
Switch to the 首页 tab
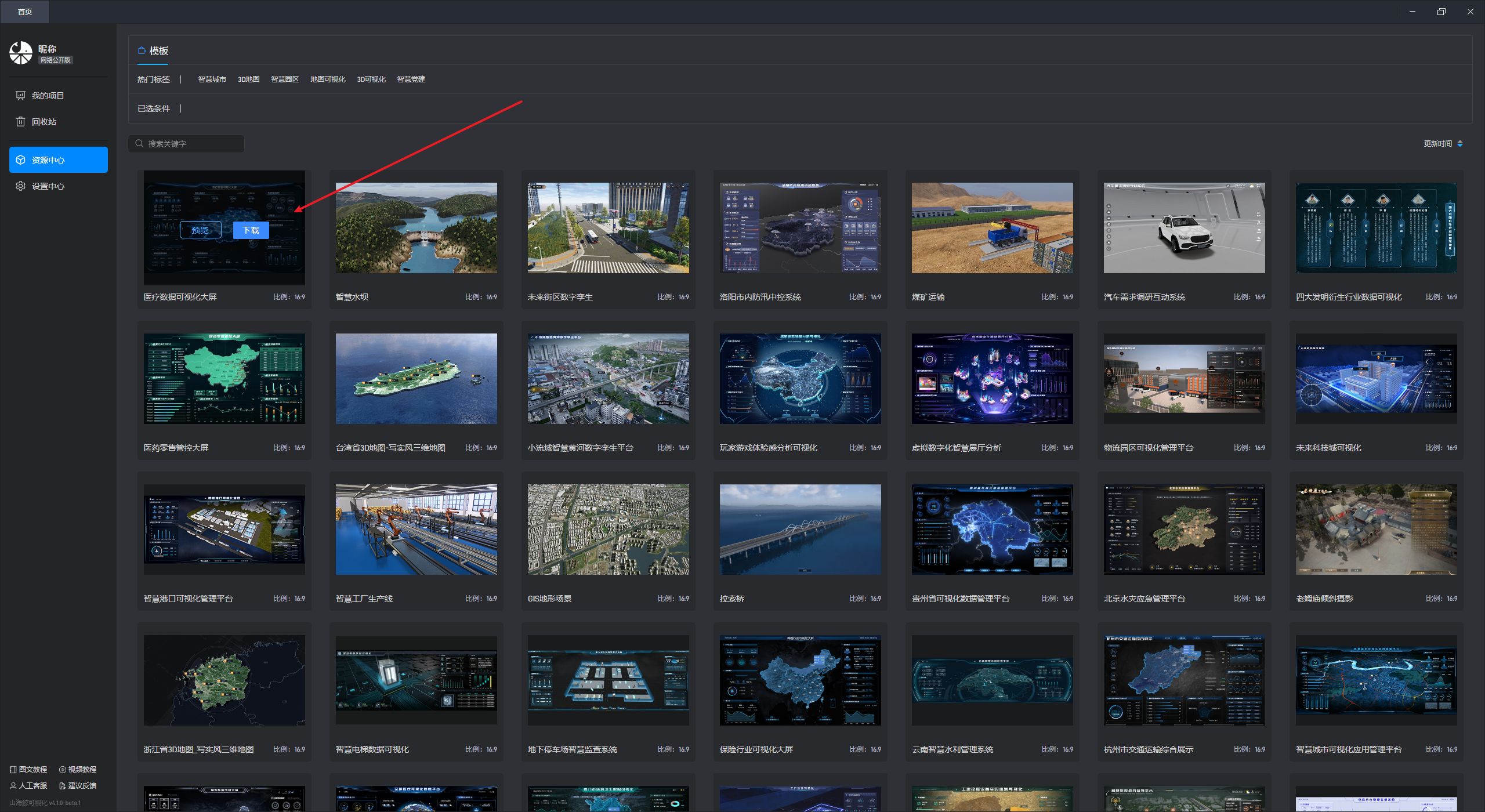(x=25, y=12)
